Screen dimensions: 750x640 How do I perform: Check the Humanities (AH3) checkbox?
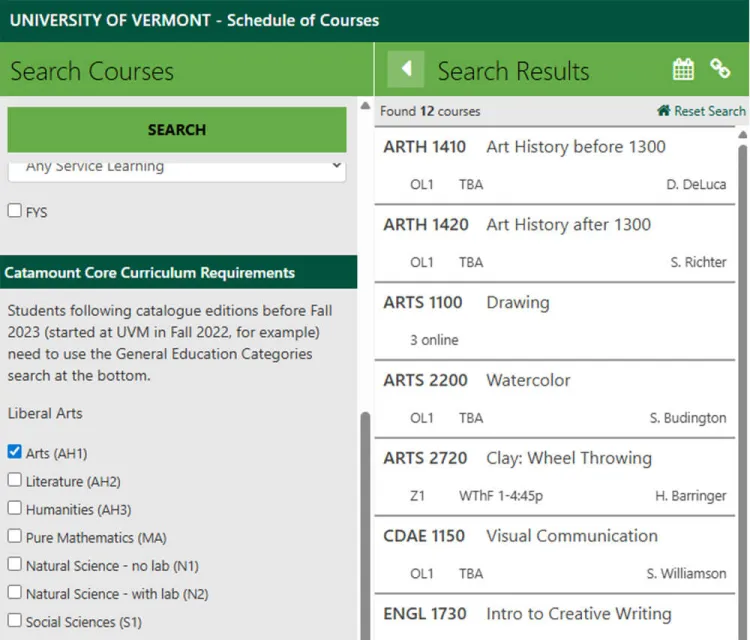[x=15, y=508]
